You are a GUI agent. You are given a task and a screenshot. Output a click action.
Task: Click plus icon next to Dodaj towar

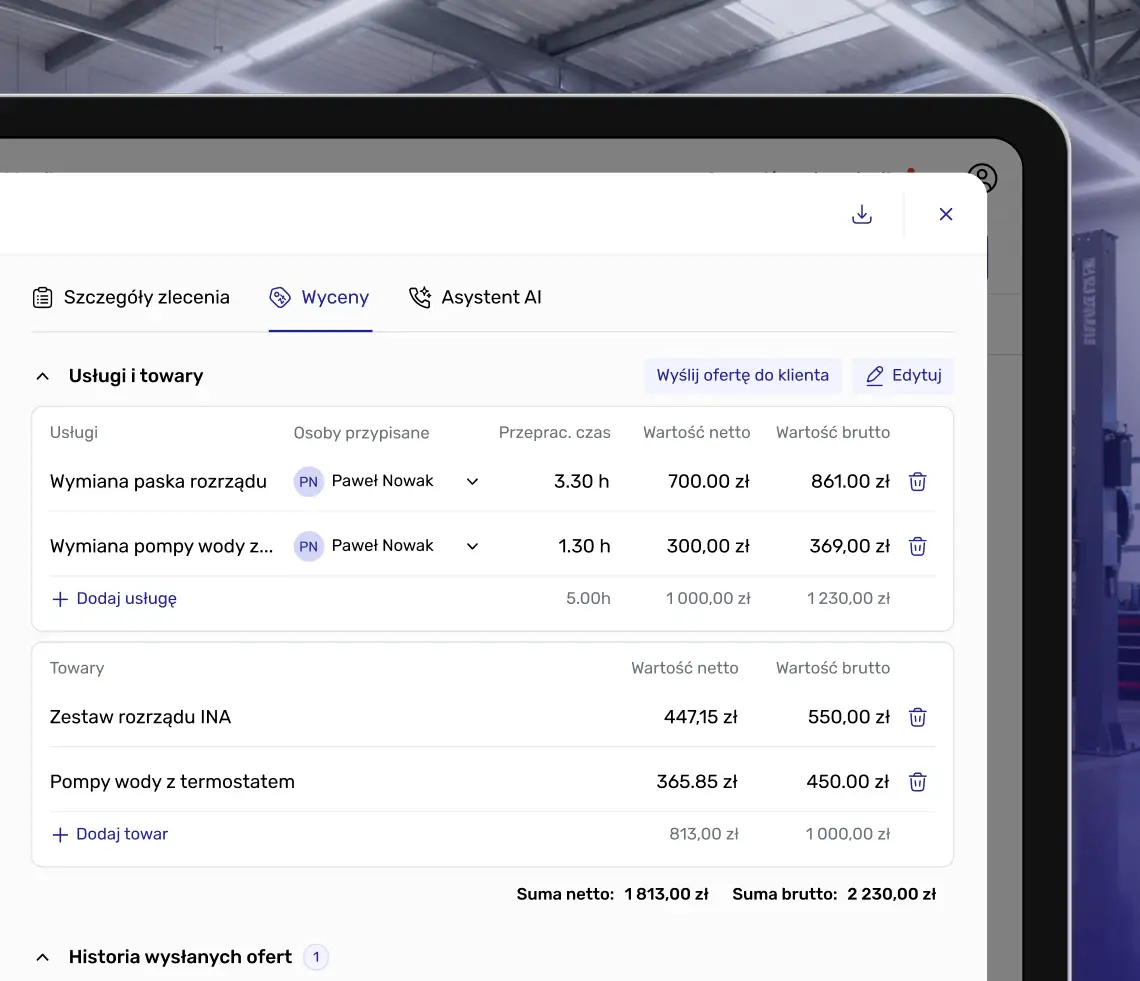[60, 834]
